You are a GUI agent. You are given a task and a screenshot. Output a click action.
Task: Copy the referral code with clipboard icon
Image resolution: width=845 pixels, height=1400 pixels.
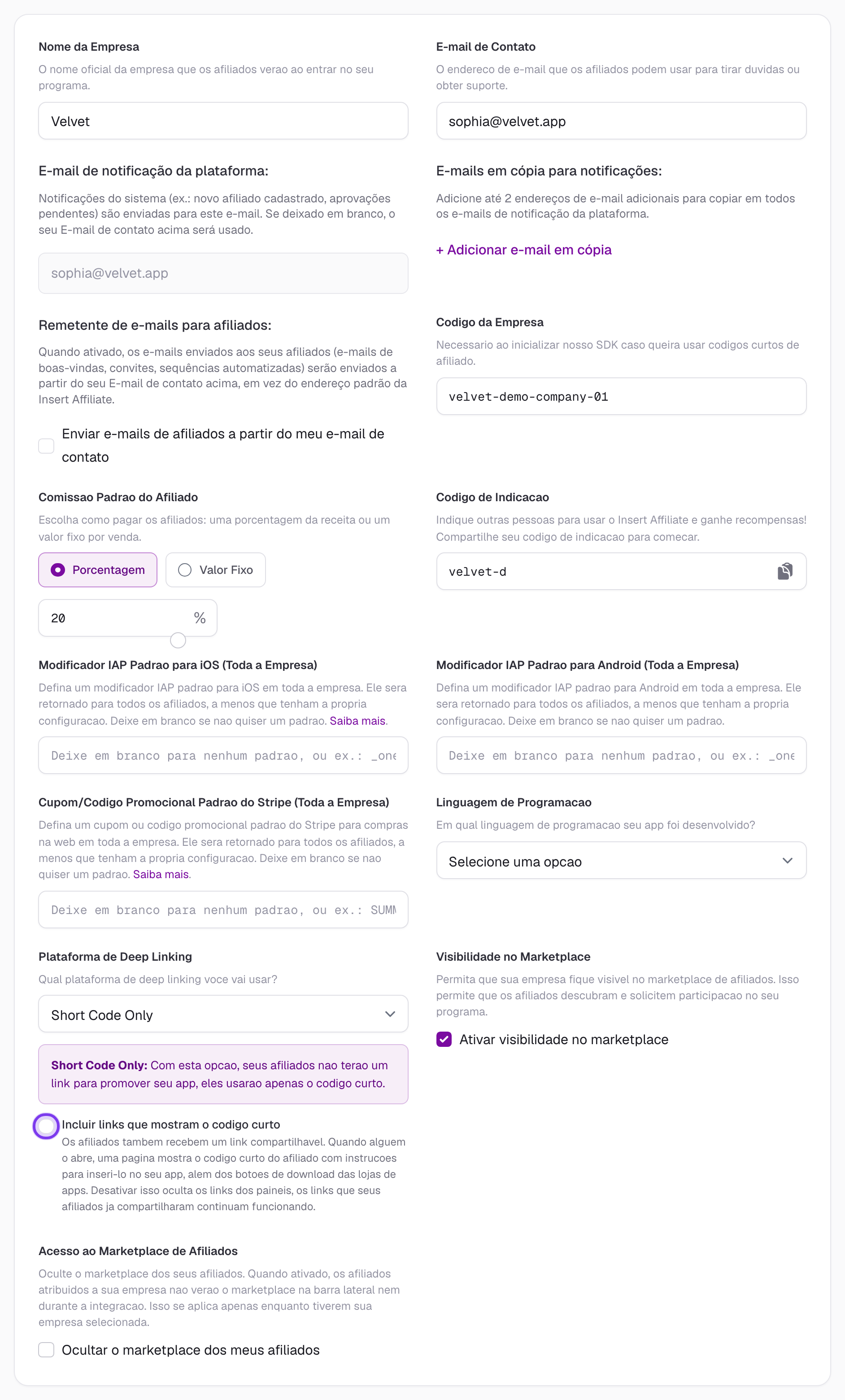click(785, 571)
